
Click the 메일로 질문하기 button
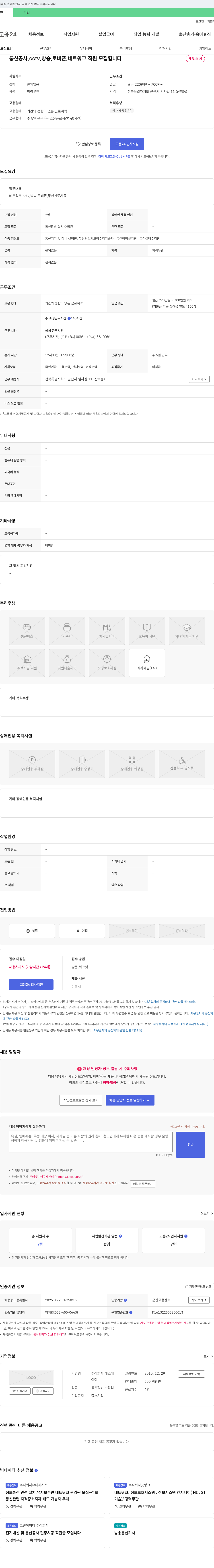coord(143,1184)
